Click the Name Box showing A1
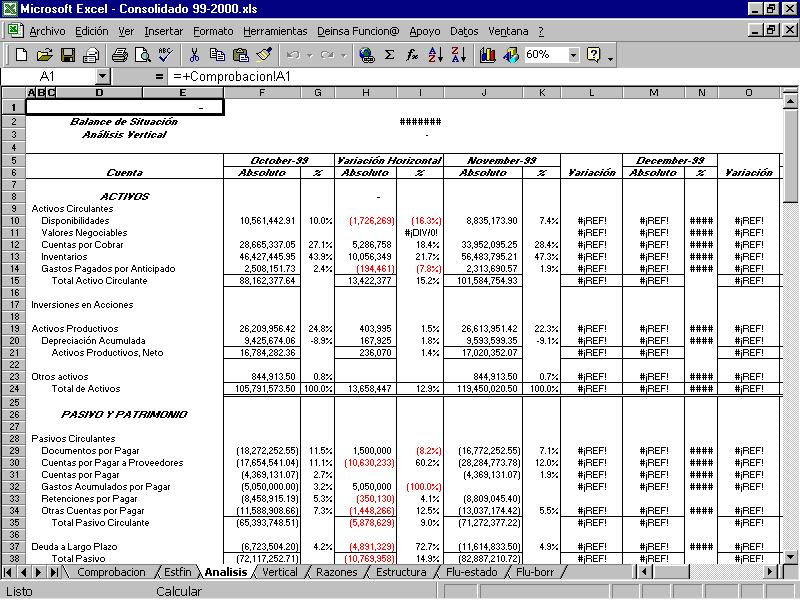The width and height of the screenshot is (800, 600). [48, 77]
